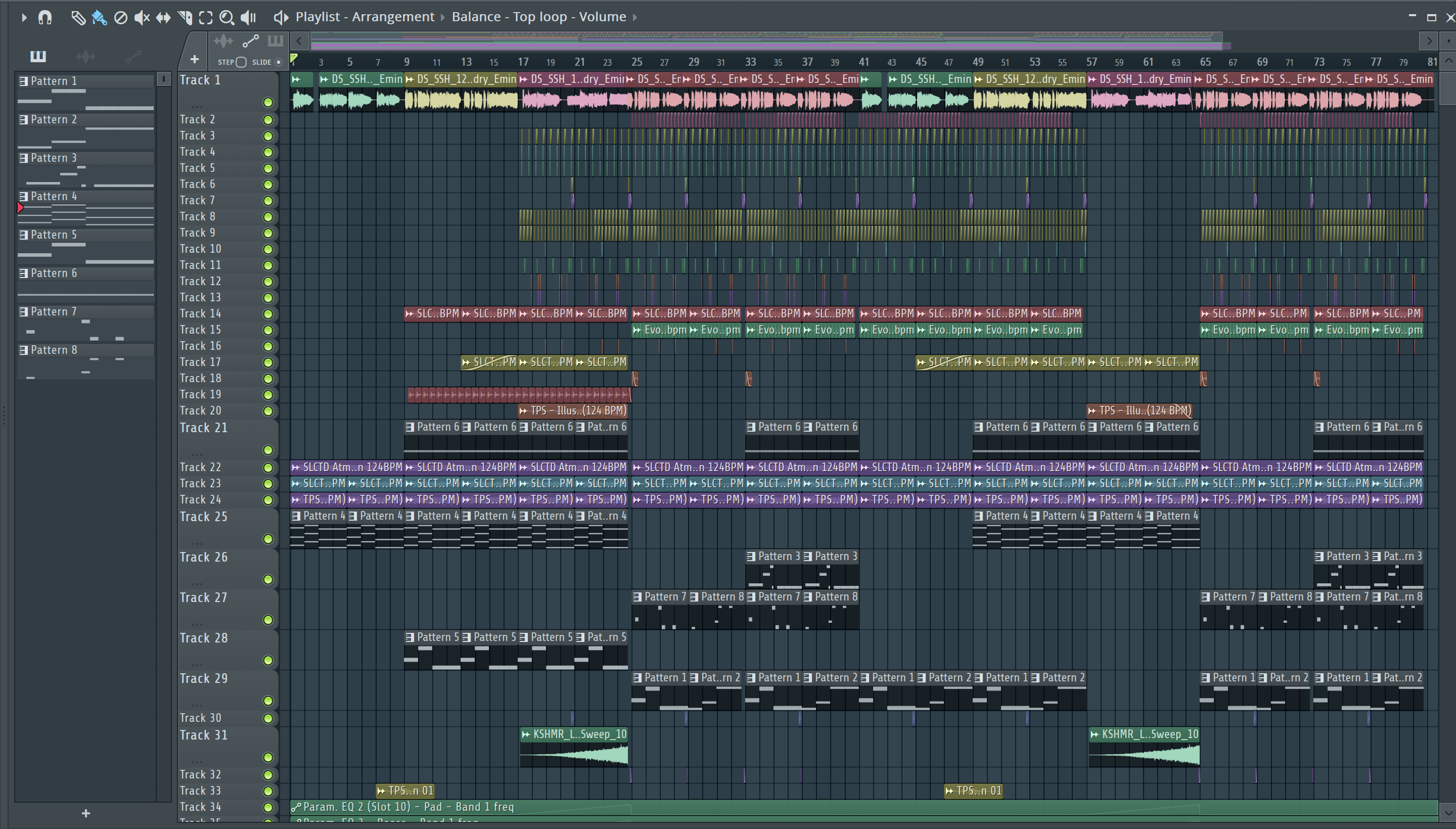
Task: Mute Track 2 with its green light
Action: coord(267,120)
